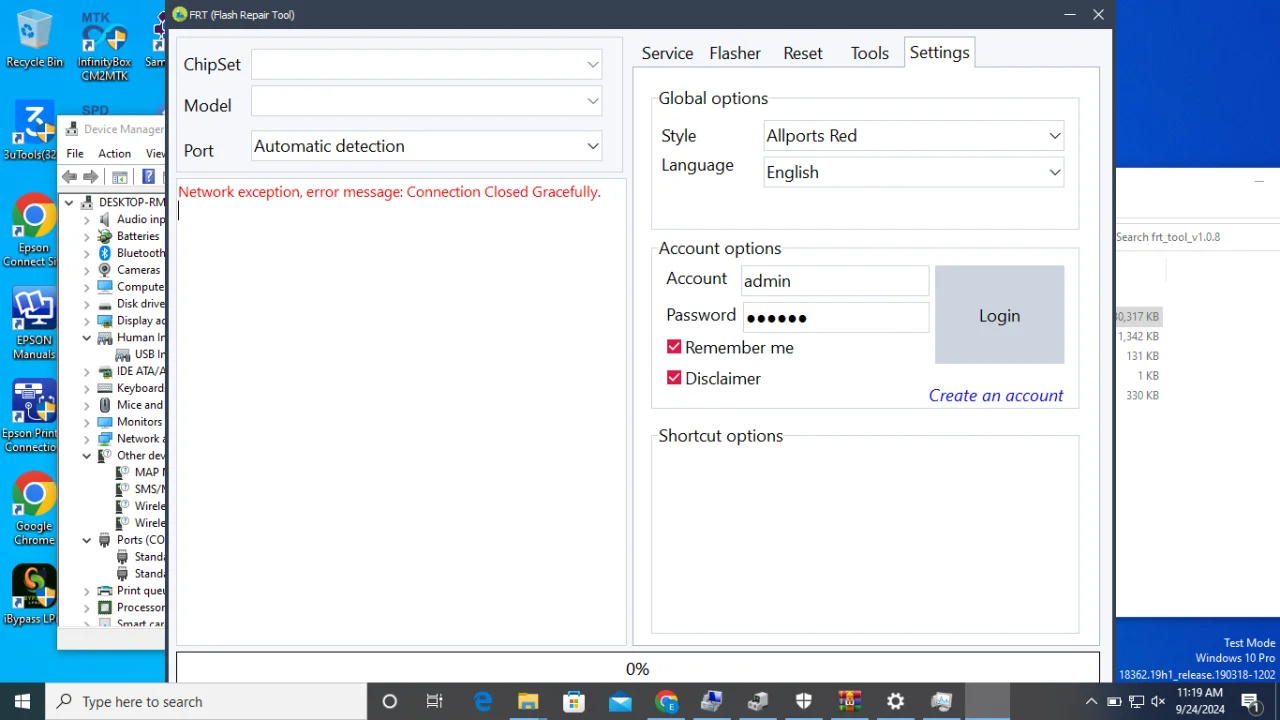Click Help icon in Device Manager toolbar
Screen dimensions: 1280x720
click(x=148, y=177)
